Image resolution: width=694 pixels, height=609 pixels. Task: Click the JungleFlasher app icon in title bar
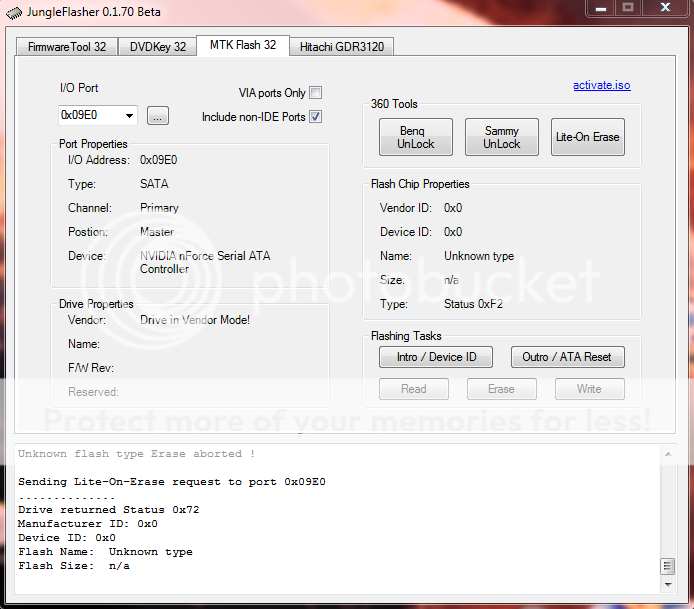(12, 11)
